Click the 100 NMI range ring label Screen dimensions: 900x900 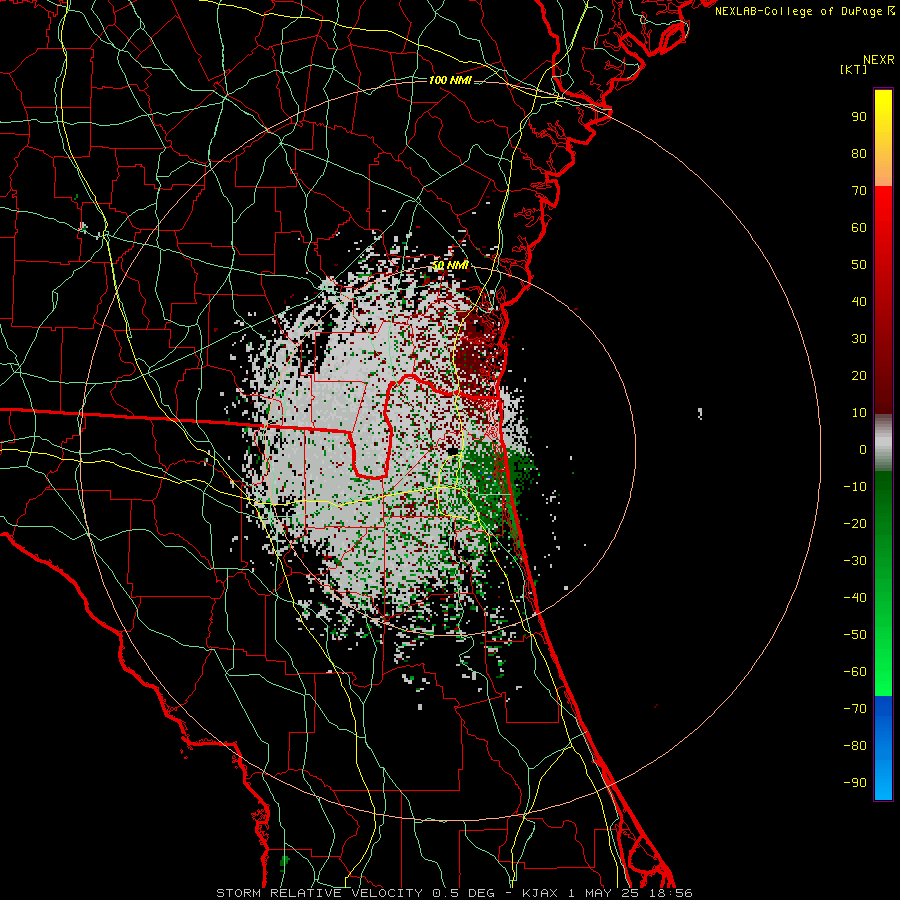[x=450, y=80]
